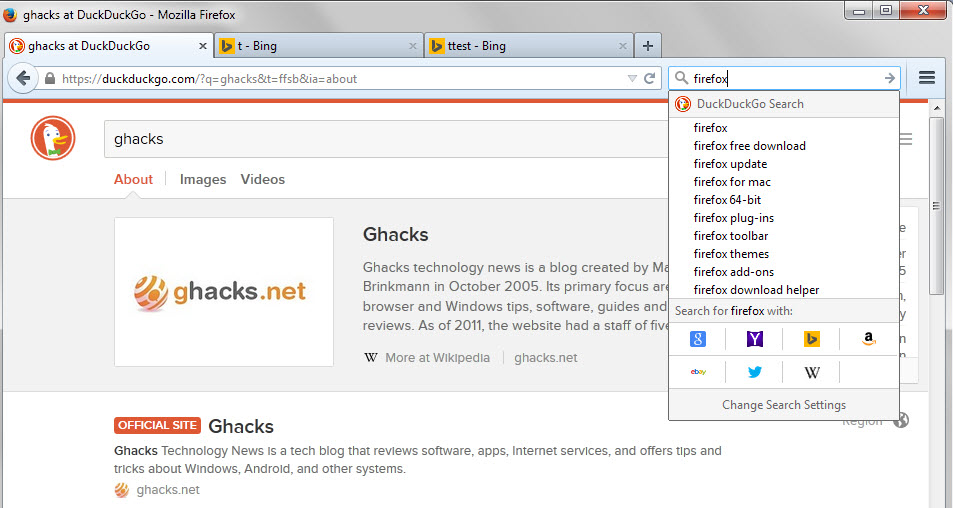Screen dimensions: 953x508
Task: Search with Bing one-off engine icon
Action: coord(811,339)
